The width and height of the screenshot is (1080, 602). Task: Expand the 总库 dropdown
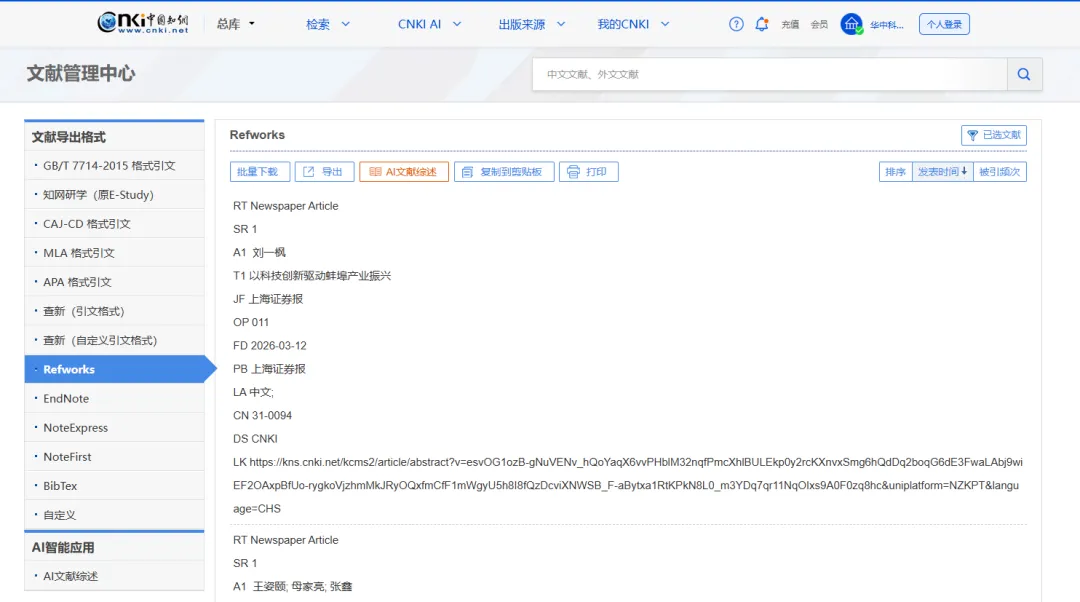coord(236,24)
